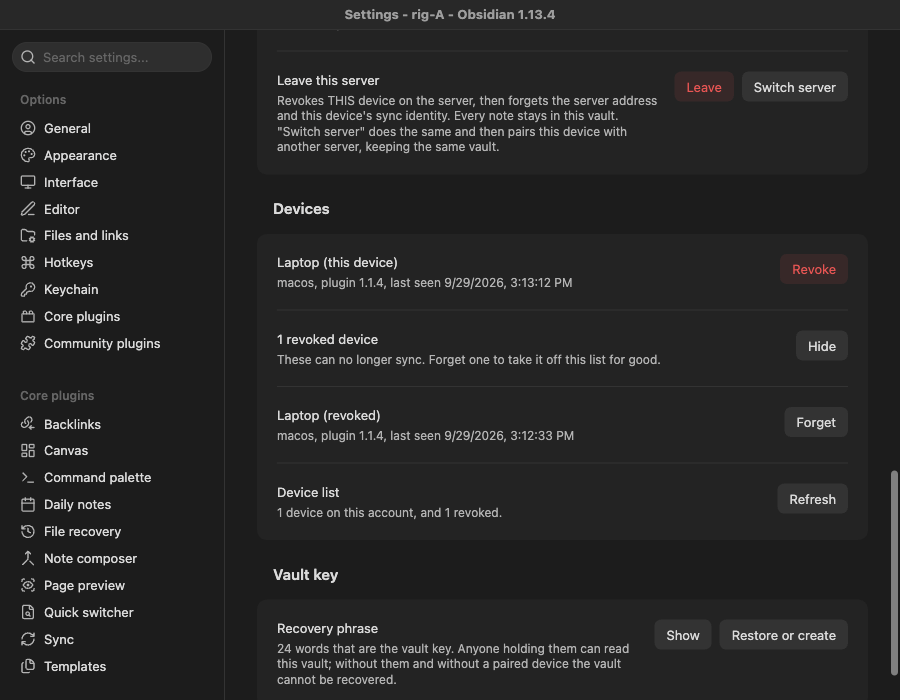Click the Core plugins box icon

coord(28,316)
